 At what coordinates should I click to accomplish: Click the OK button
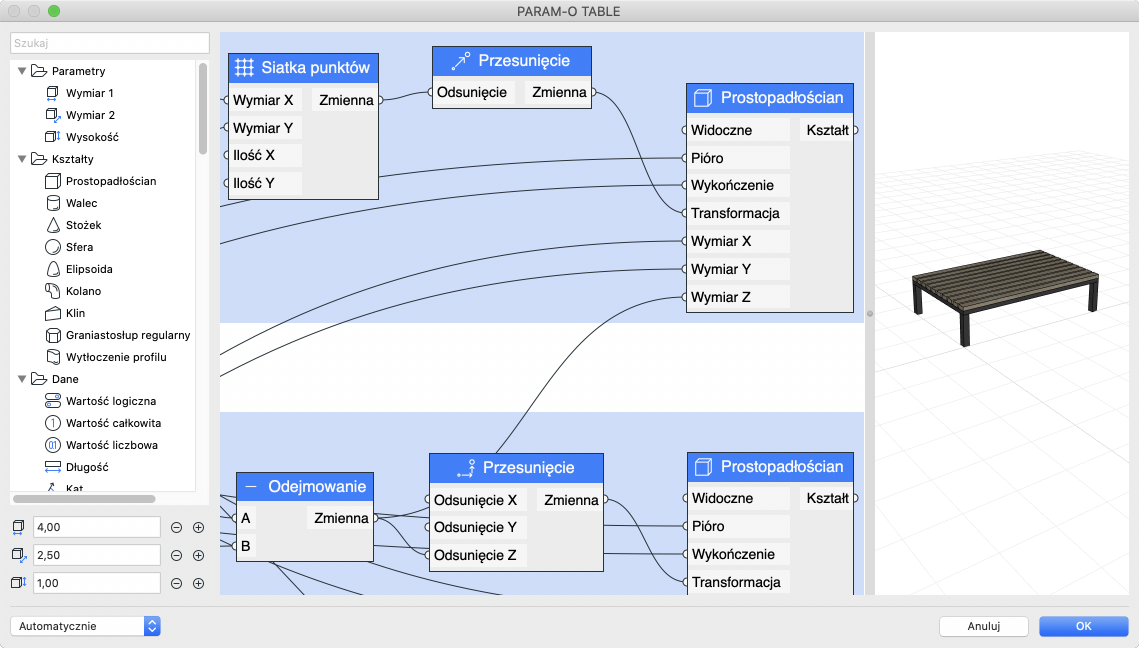(x=1084, y=626)
